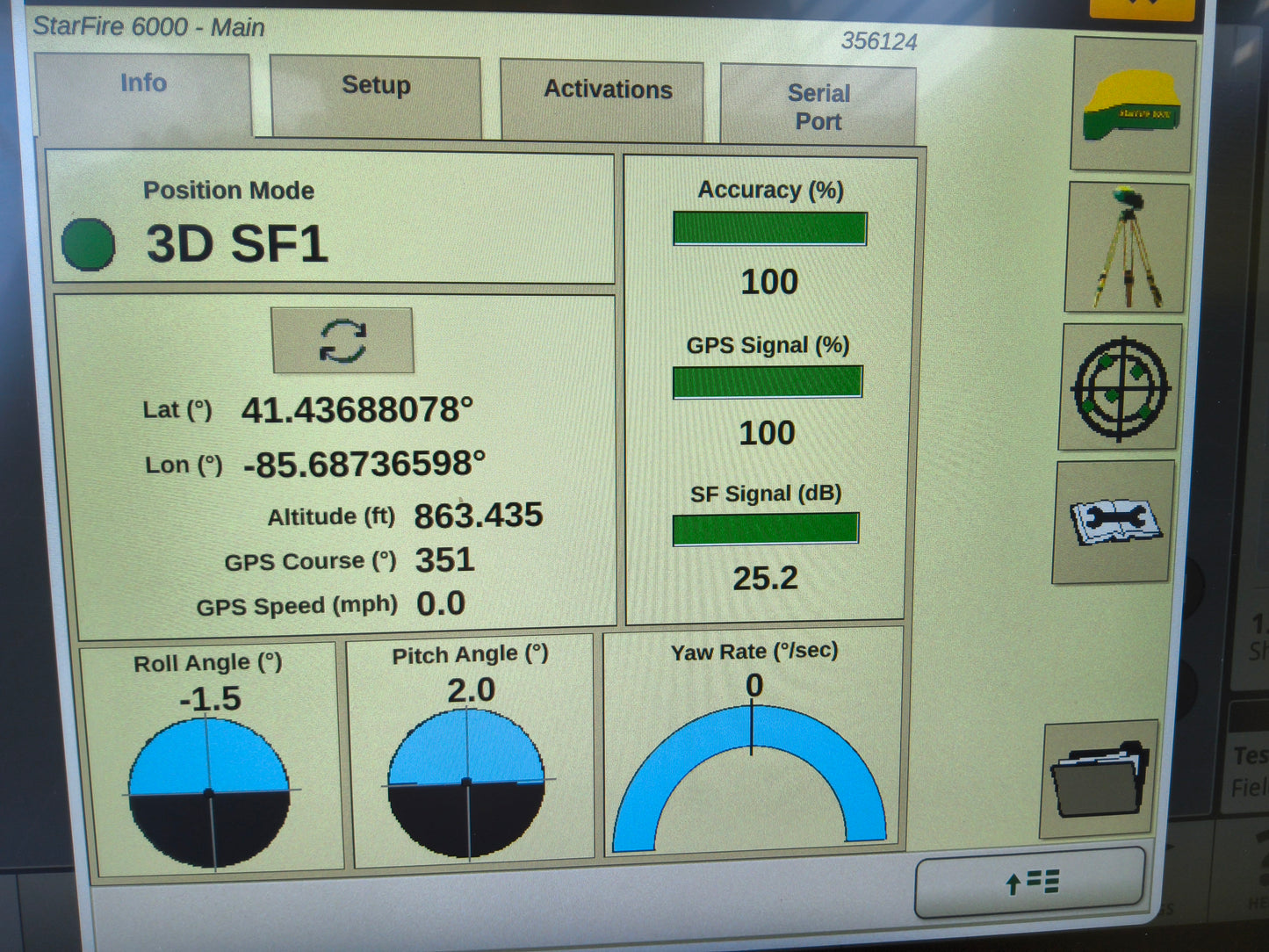Click the Info tab label
Image resolution: width=1269 pixels, height=952 pixels.
143,83
